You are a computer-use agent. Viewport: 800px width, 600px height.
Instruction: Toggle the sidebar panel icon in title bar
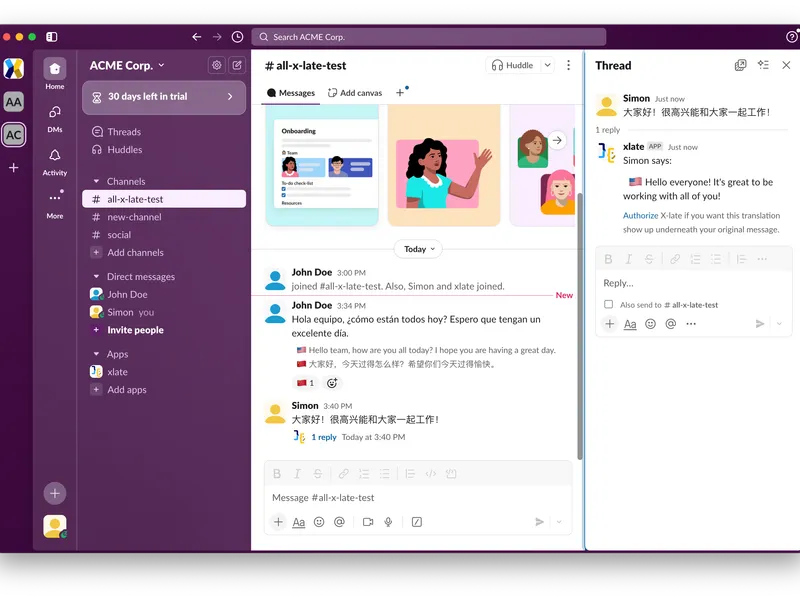click(52, 37)
